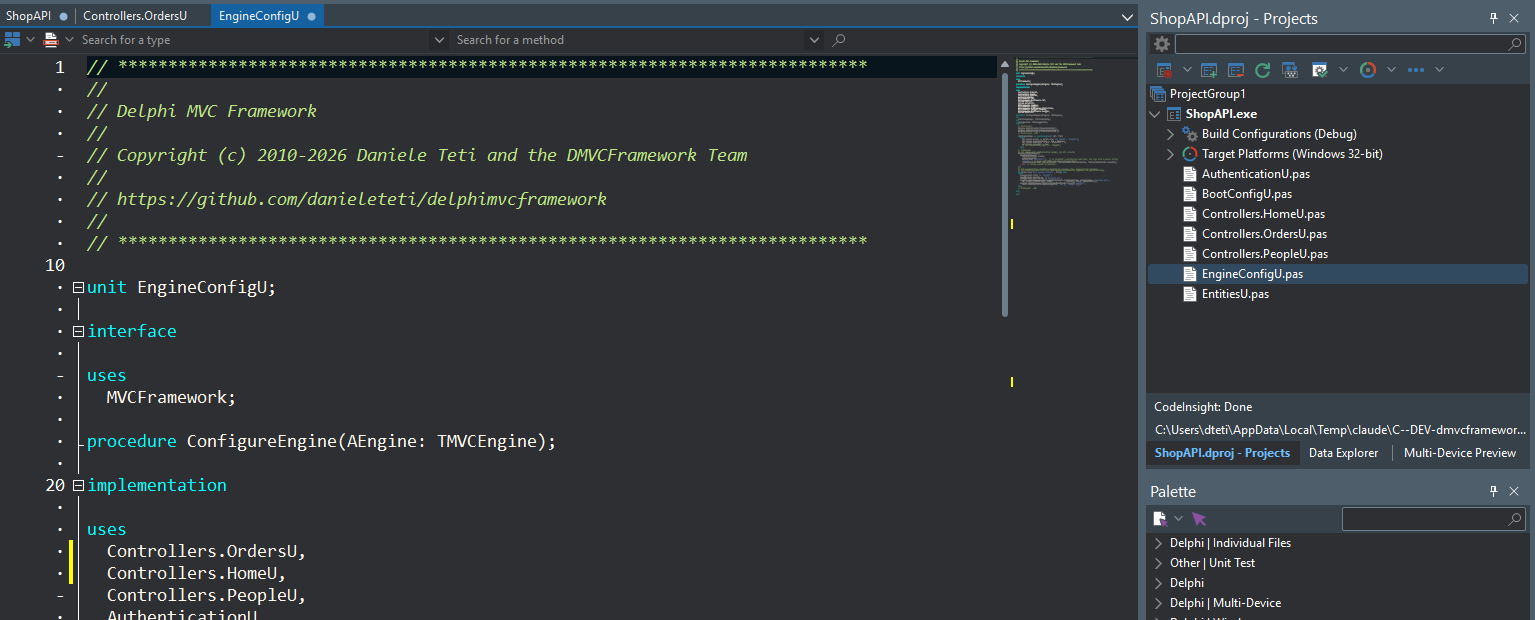Screen dimensions: 1535x620
Task: Collapse the implementation section fold marker
Action: [78, 485]
